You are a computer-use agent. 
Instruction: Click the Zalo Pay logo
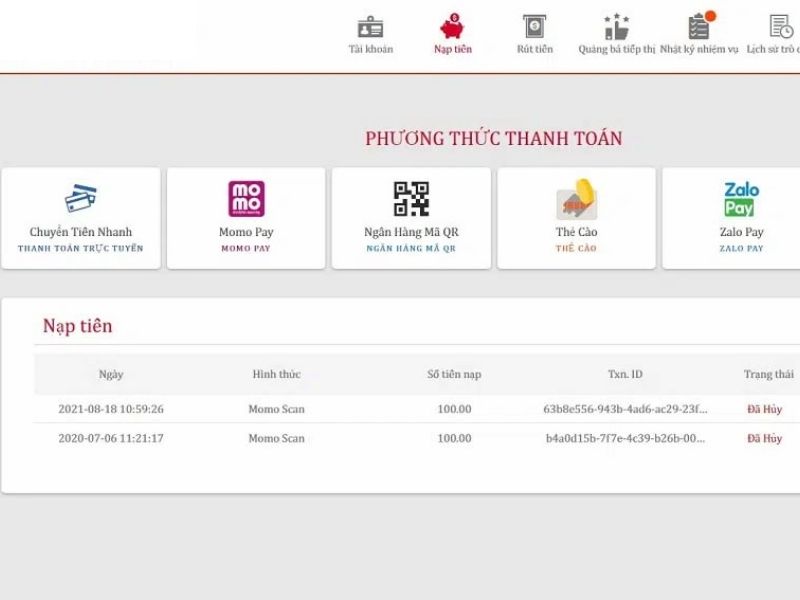[741, 199]
